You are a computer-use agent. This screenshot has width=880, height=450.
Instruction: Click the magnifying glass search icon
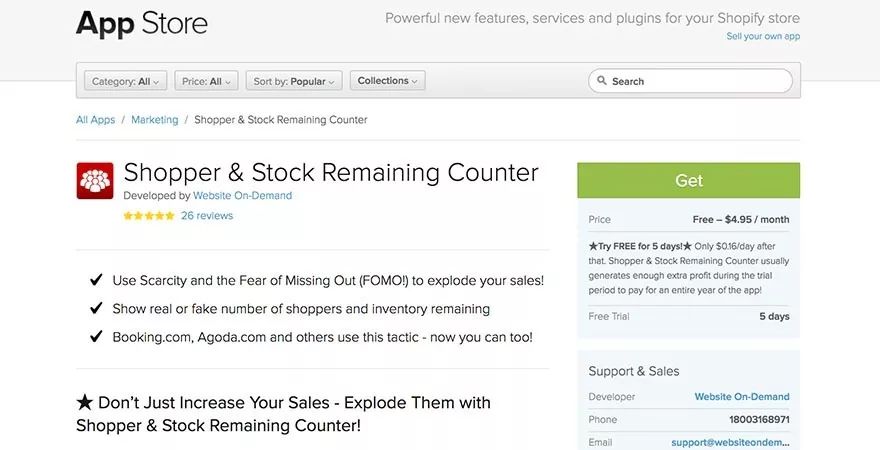[x=602, y=81]
